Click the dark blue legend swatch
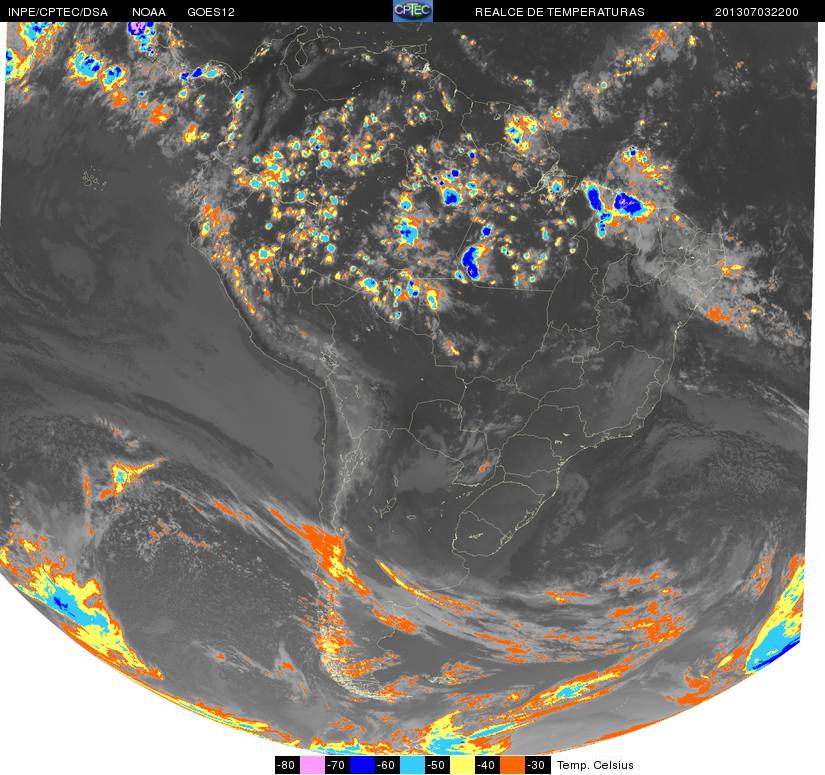This screenshot has height=775, width=825. pyautogui.click(x=363, y=765)
